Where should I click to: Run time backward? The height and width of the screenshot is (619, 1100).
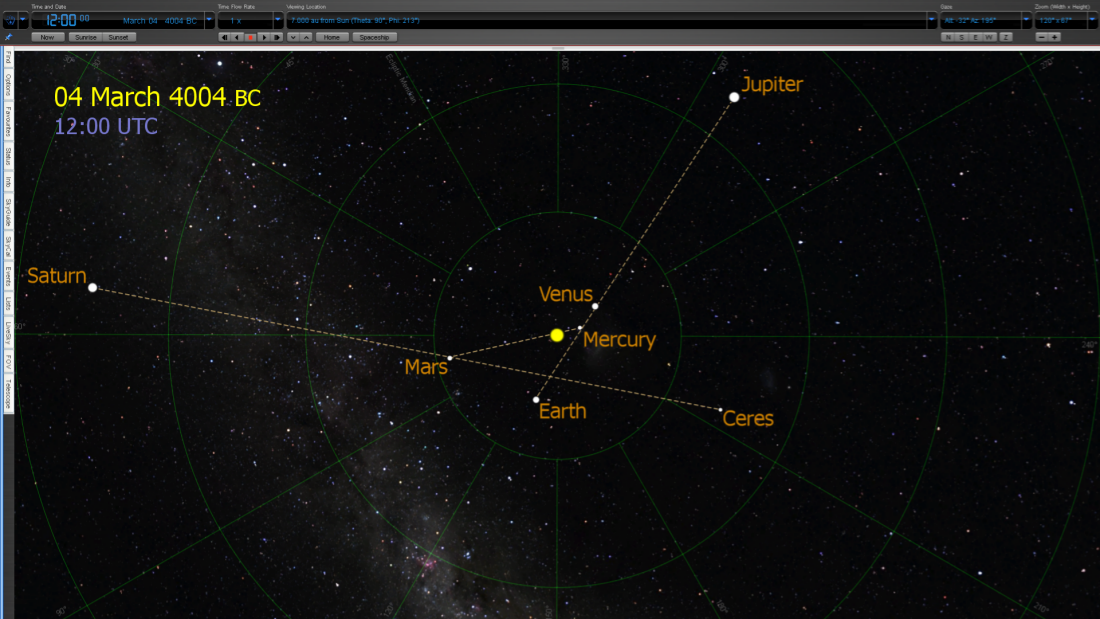237,37
